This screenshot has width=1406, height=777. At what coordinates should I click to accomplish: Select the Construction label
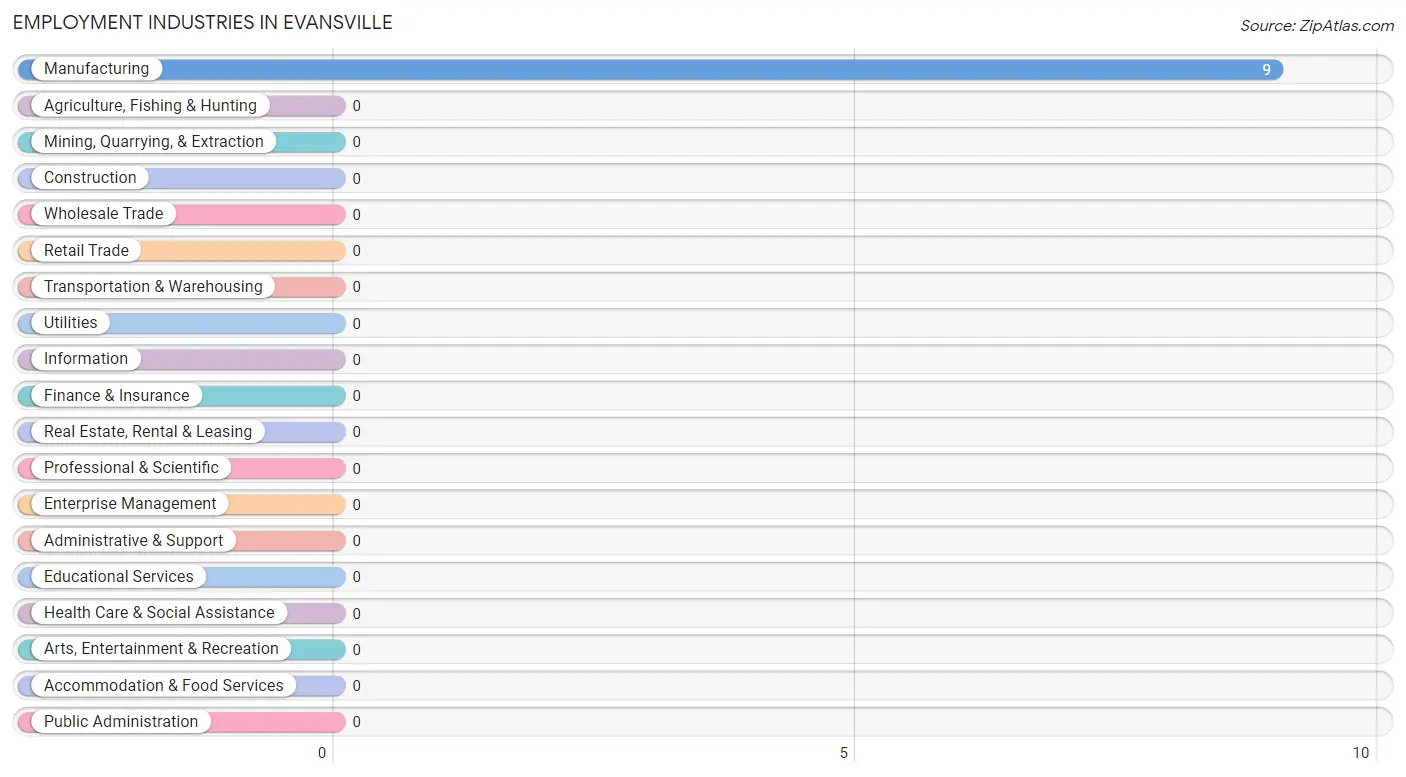90,178
